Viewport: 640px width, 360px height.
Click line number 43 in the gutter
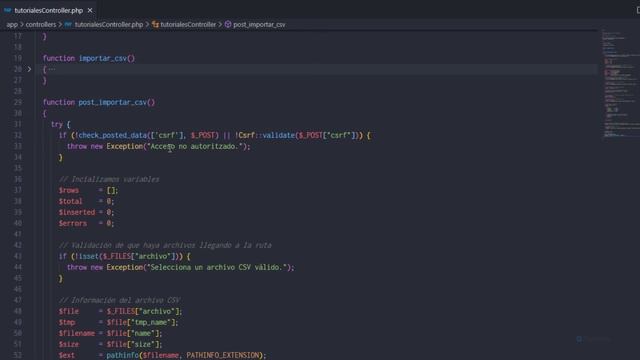tap(18, 256)
